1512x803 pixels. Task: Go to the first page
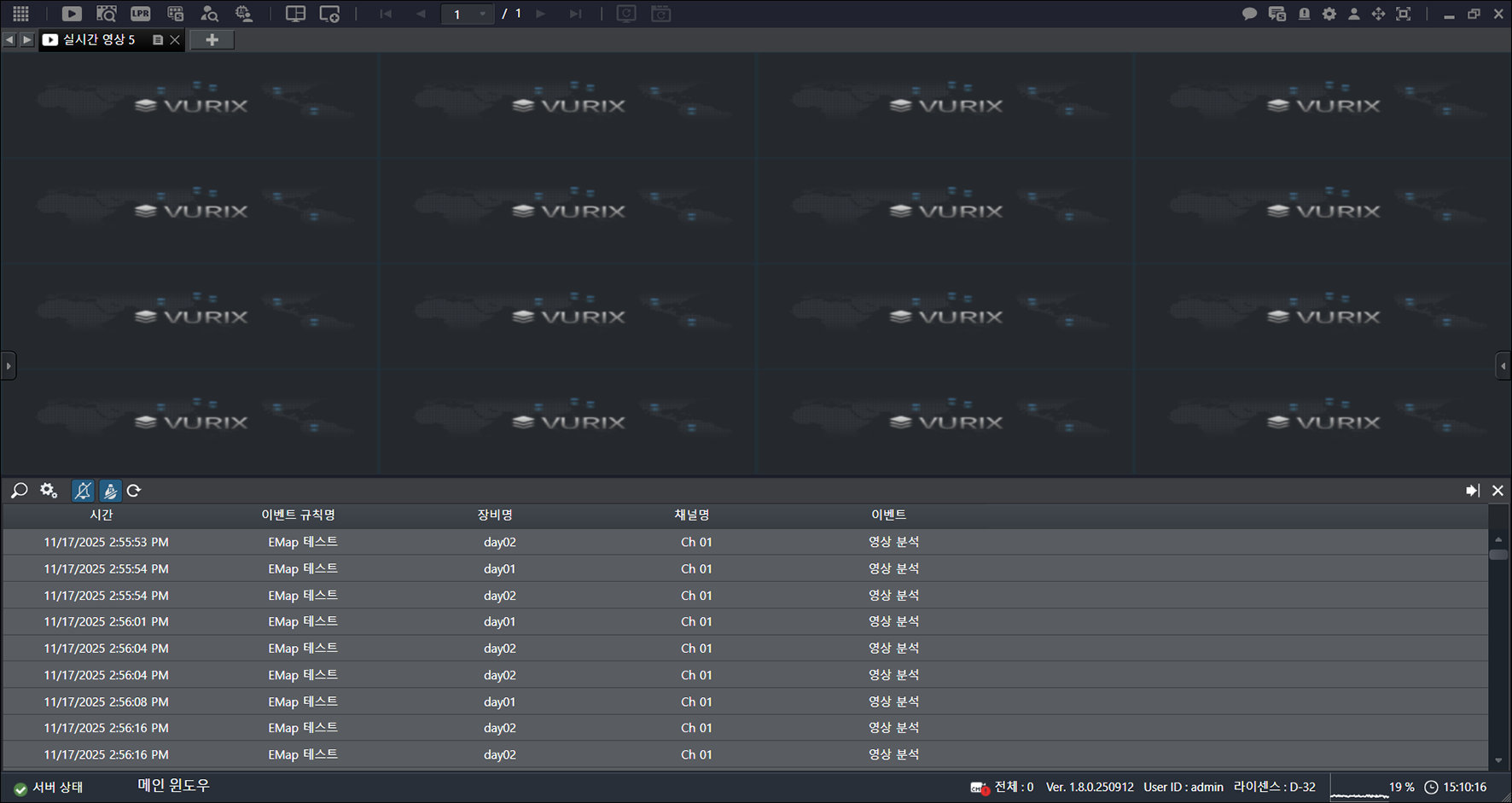[x=386, y=14]
